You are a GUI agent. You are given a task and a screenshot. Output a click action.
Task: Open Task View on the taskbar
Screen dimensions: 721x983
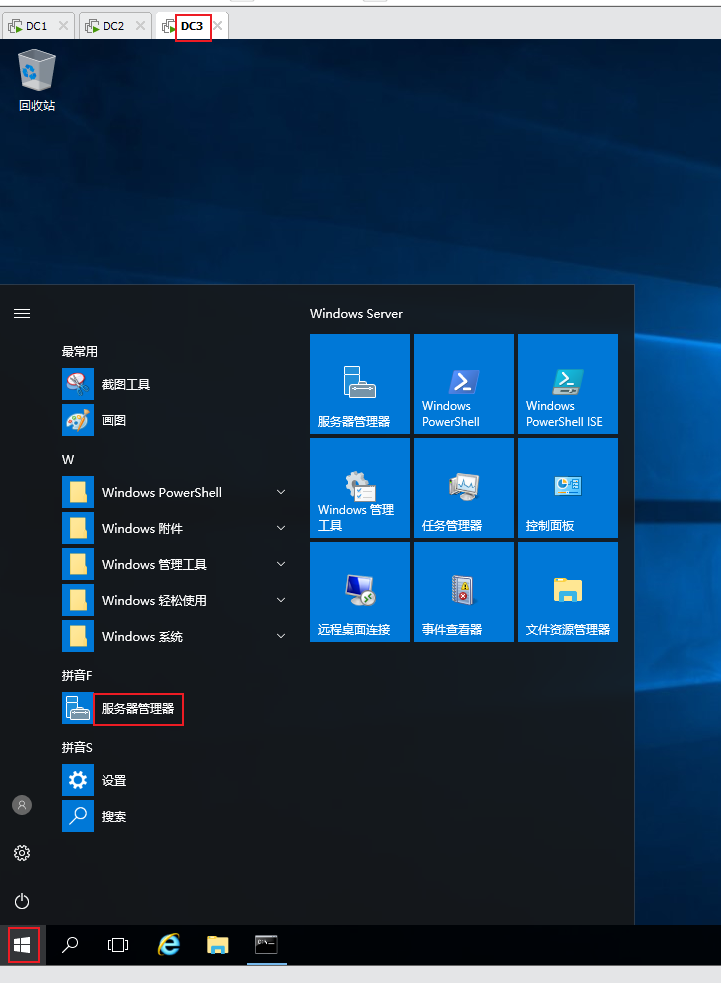click(118, 945)
